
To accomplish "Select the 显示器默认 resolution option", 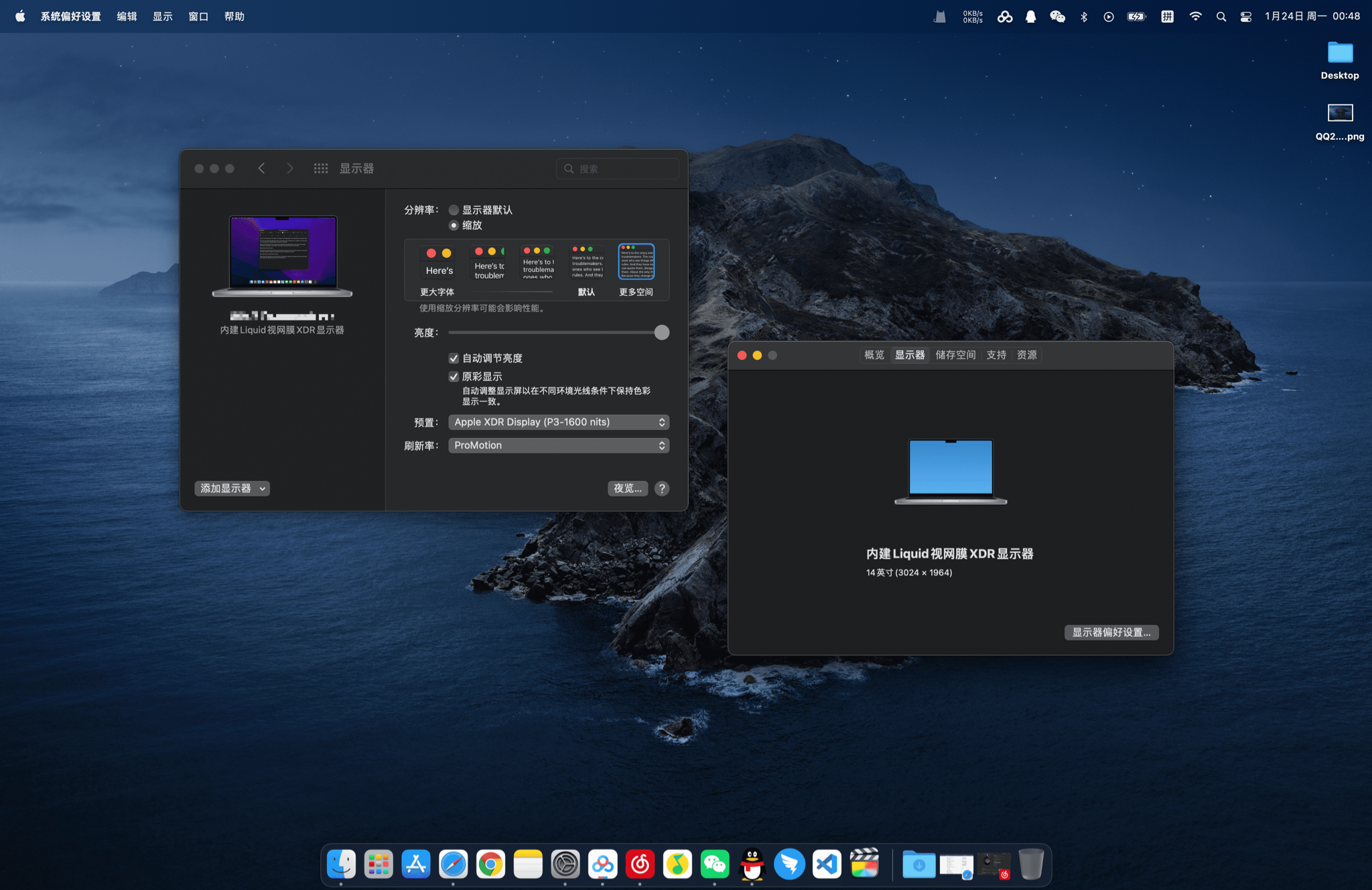I will point(454,210).
